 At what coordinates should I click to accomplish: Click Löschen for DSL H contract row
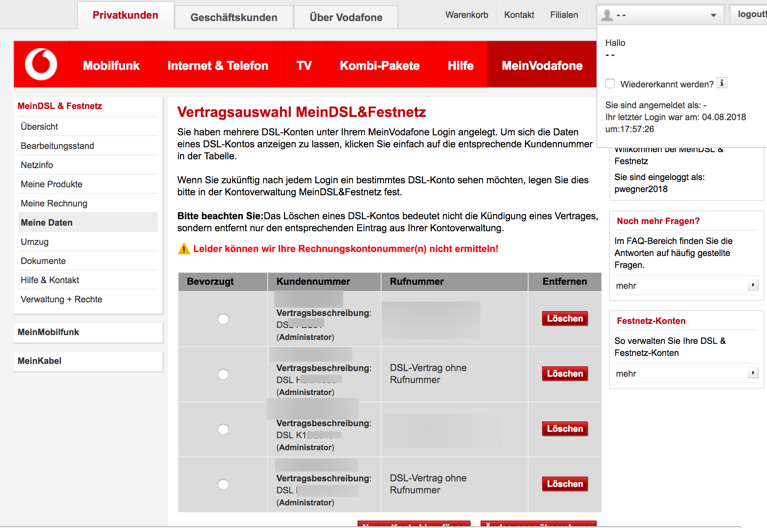click(x=564, y=374)
